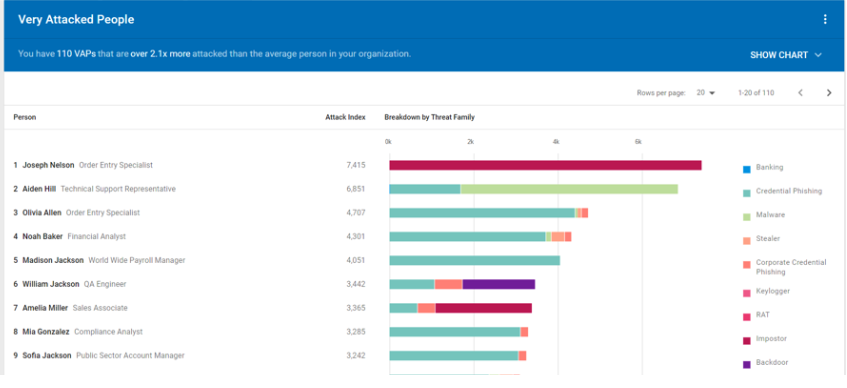Open William Jackson's profile row

(358, 284)
